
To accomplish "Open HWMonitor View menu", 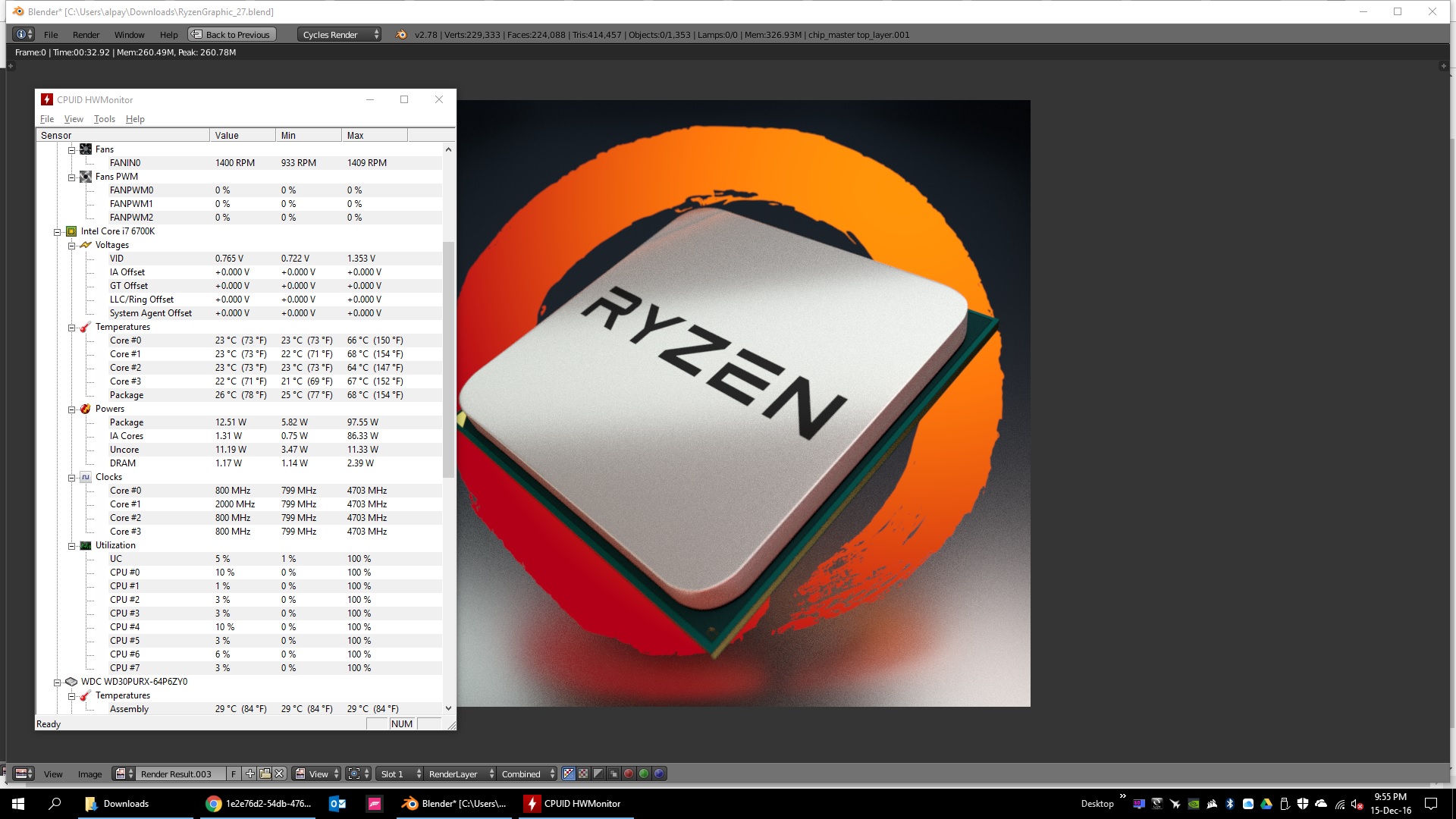I will pos(74,119).
